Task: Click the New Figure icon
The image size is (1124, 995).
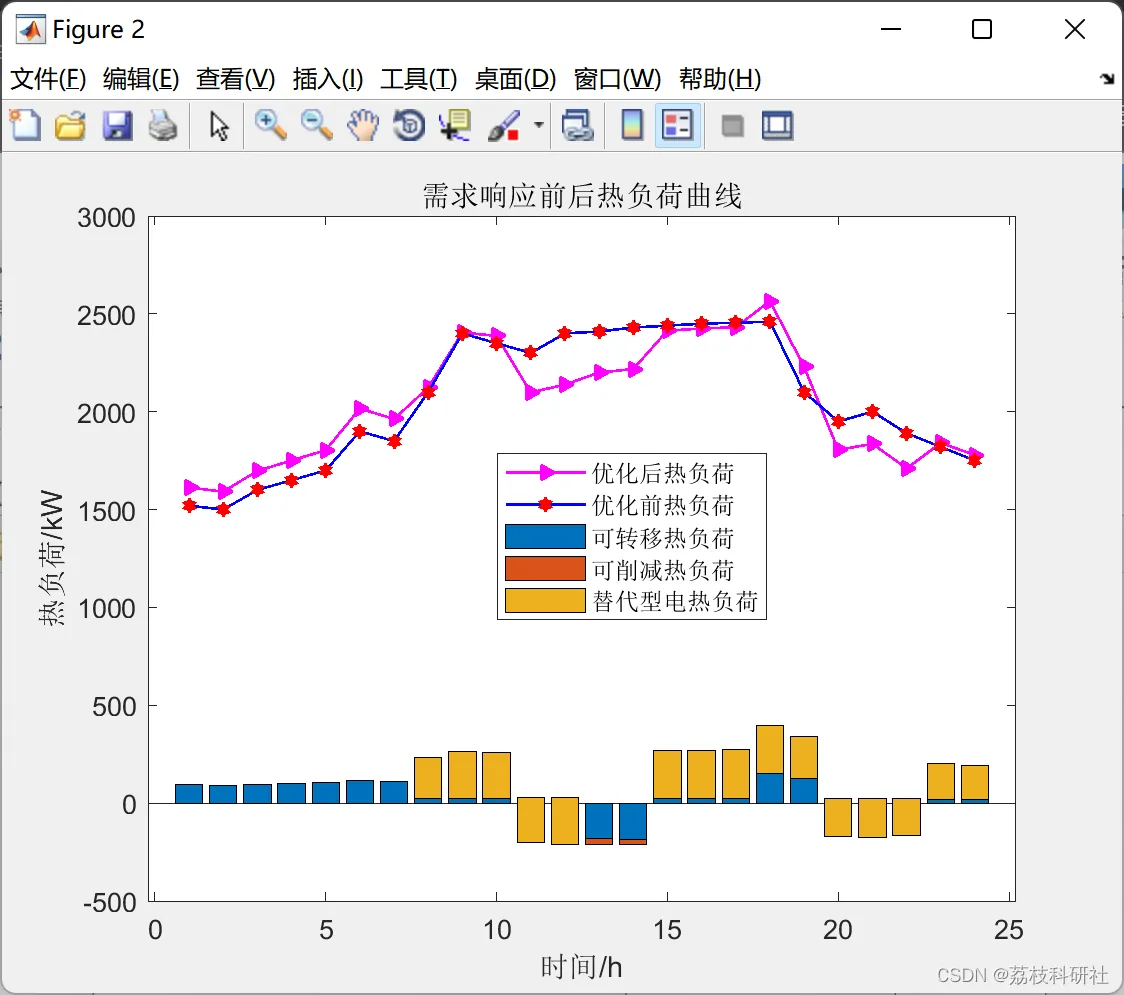Action: [x=25, y=125]
